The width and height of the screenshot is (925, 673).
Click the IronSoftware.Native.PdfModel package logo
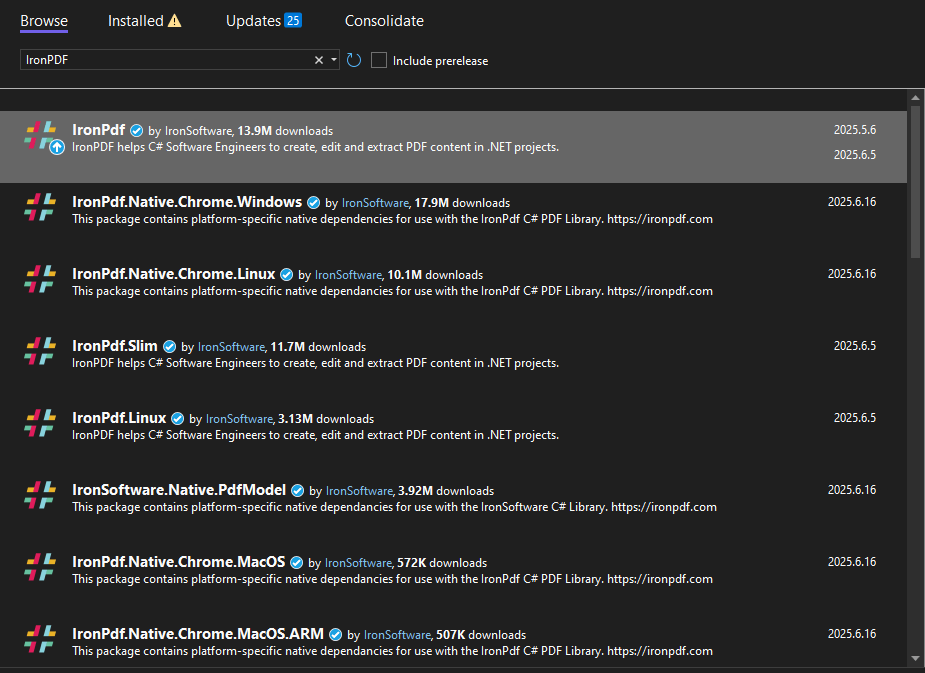tap(40, 495)
